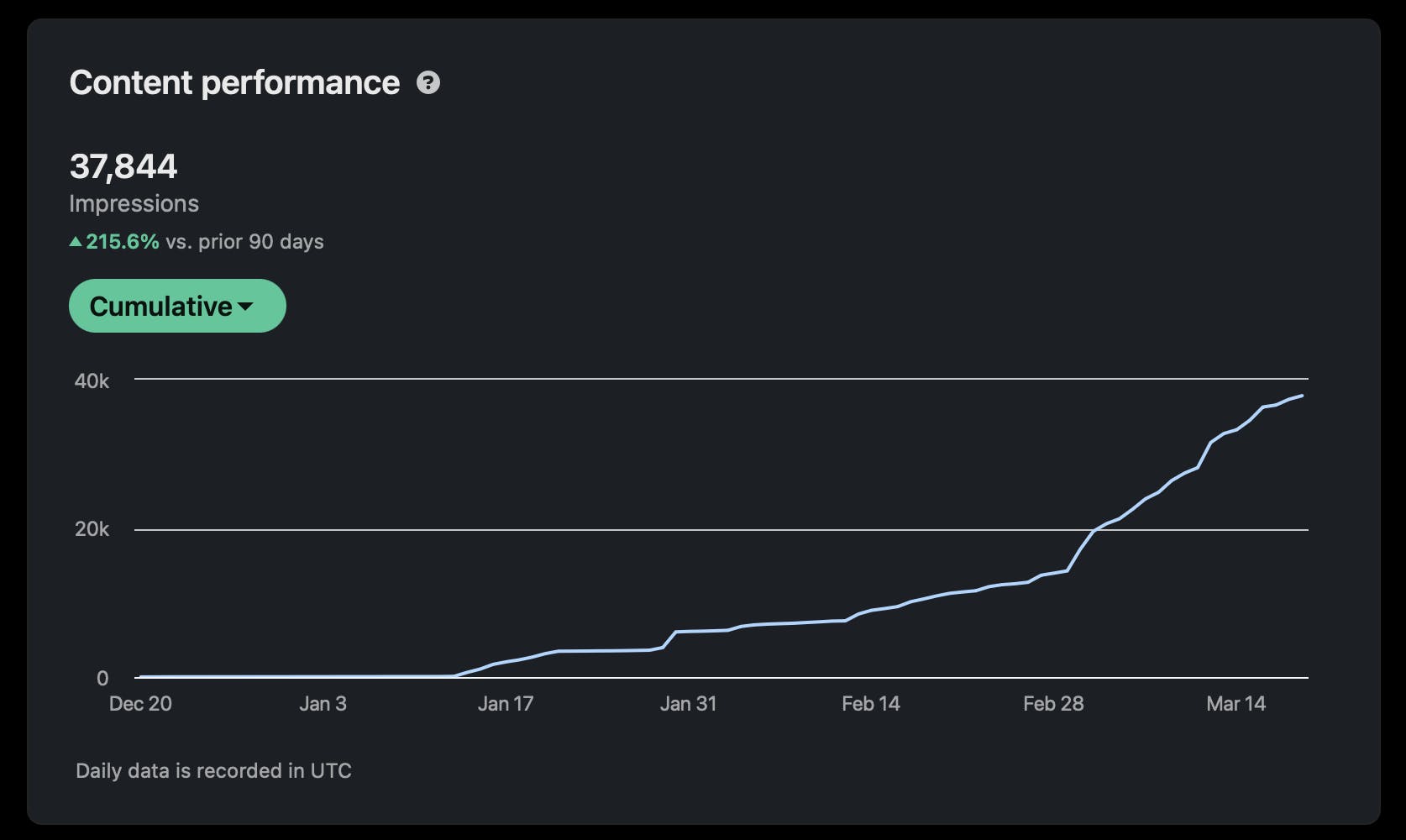Click the 215.6% growth percentage
Screen dimensions: 1406x840
point(123,242)
